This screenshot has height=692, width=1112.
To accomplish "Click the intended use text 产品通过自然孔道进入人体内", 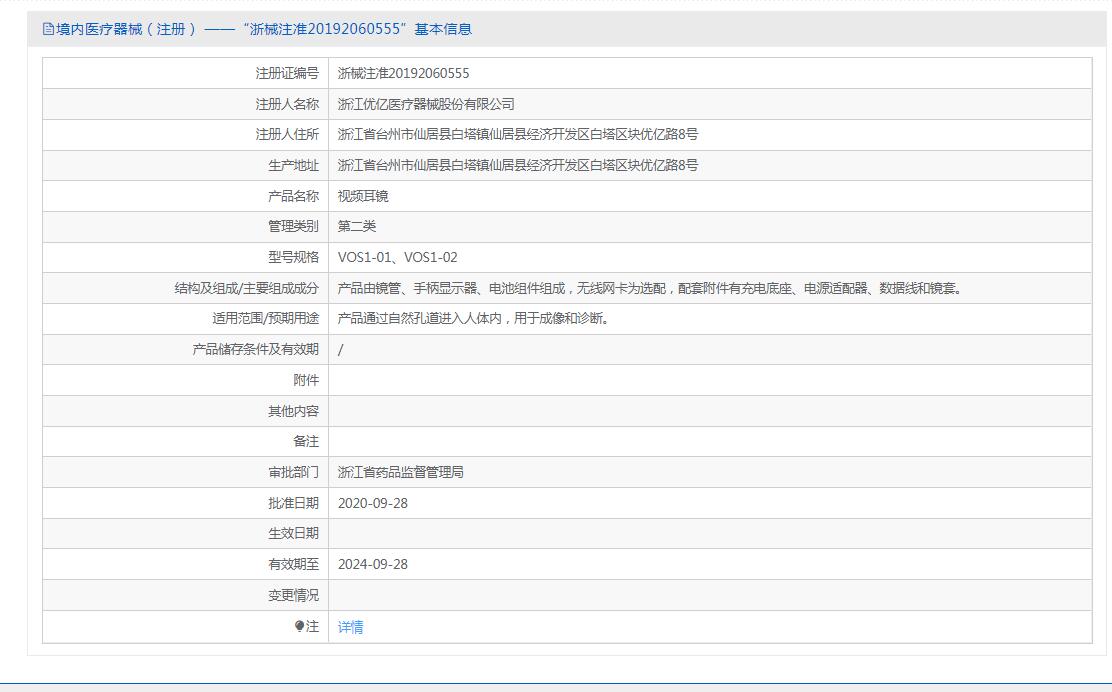I will pos(473,318).
